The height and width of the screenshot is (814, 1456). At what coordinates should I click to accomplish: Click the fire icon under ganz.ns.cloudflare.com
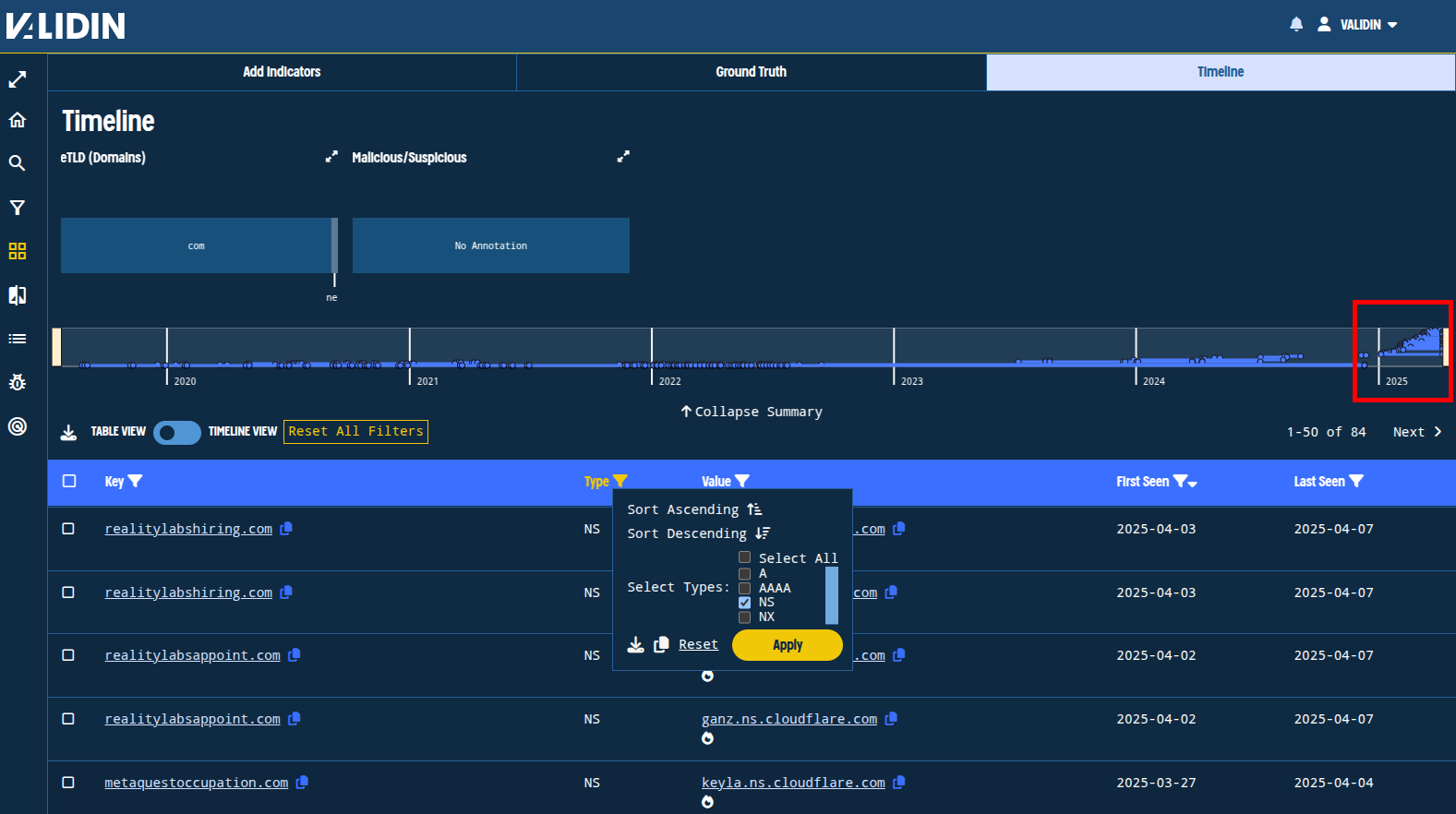click(707, 738)
